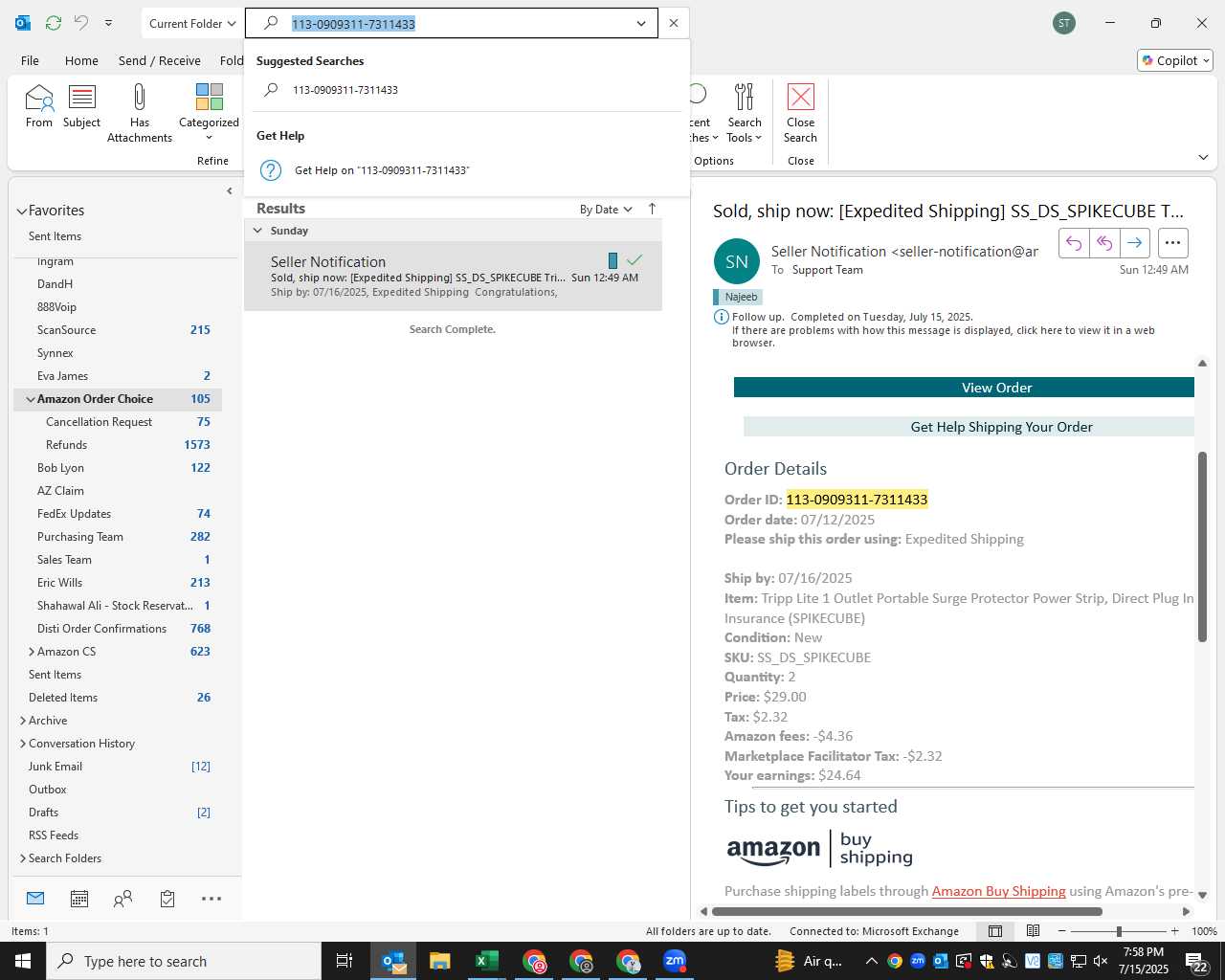This screenshot has width=1225, height=980.
Task: Click the Close Search button
Action: pyautogui.click(x=801, y=113)
